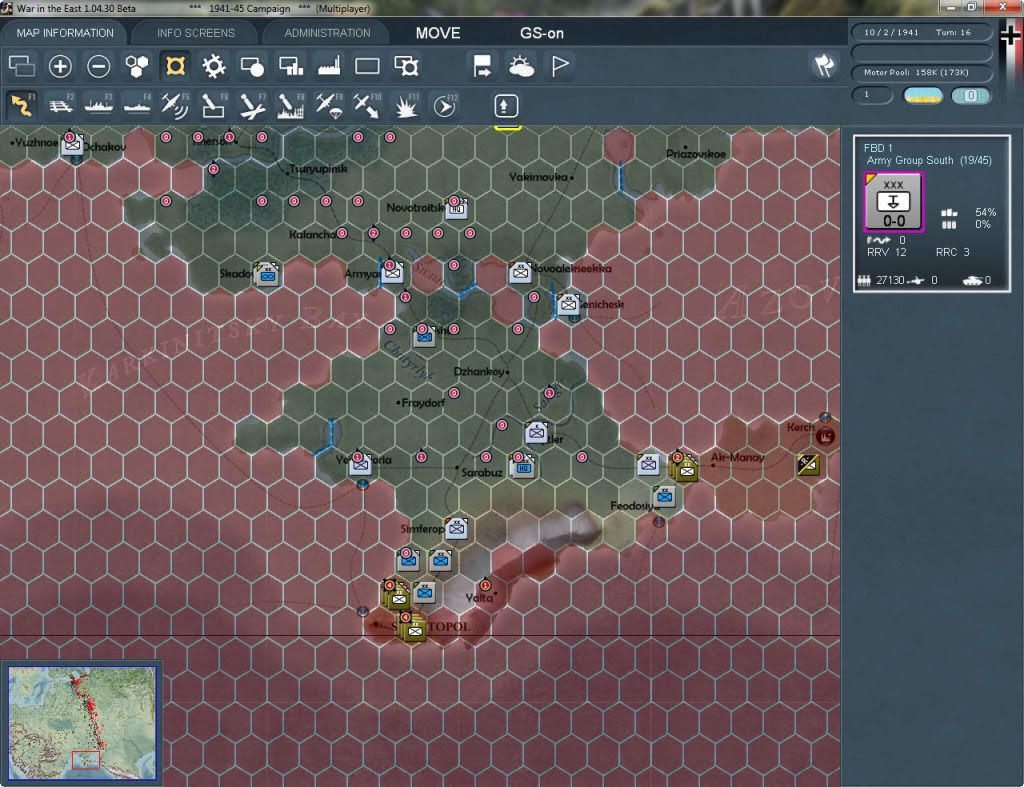The width and height of the screenshot is (1024, 787).
Task: Click the crossed flags end-turn icon
Action: coord(824,65)
